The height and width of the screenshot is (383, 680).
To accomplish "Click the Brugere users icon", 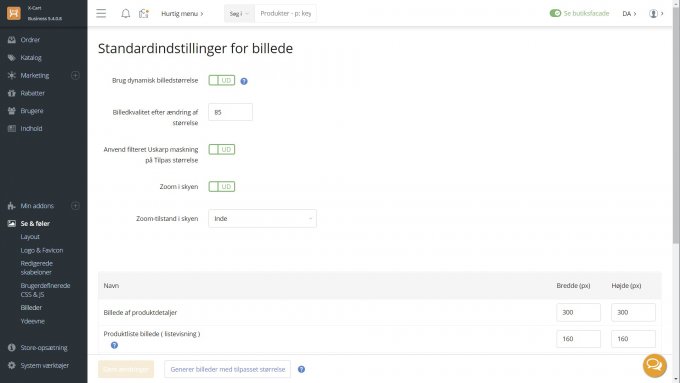I will coord(12,111).
